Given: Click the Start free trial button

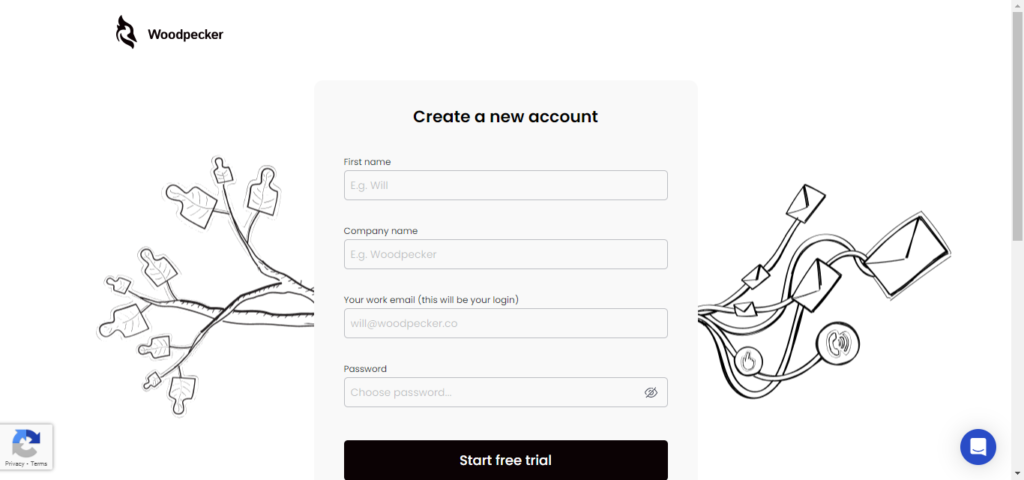Looking at the screenshot, I should click(505, 460).
